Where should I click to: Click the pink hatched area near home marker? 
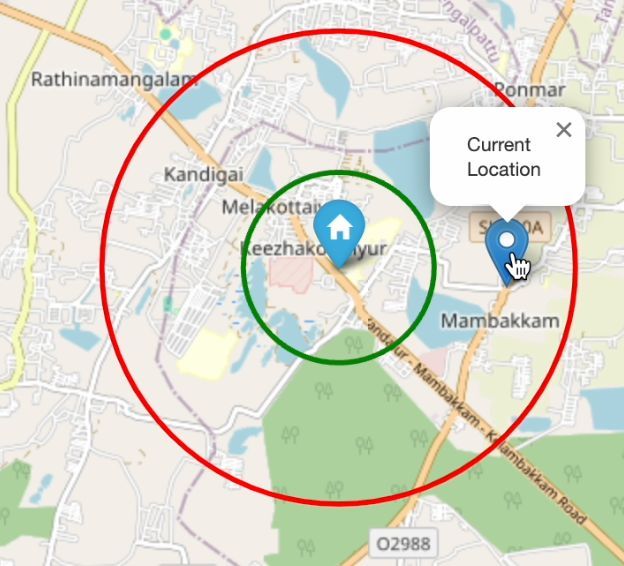tap(291, 274)
